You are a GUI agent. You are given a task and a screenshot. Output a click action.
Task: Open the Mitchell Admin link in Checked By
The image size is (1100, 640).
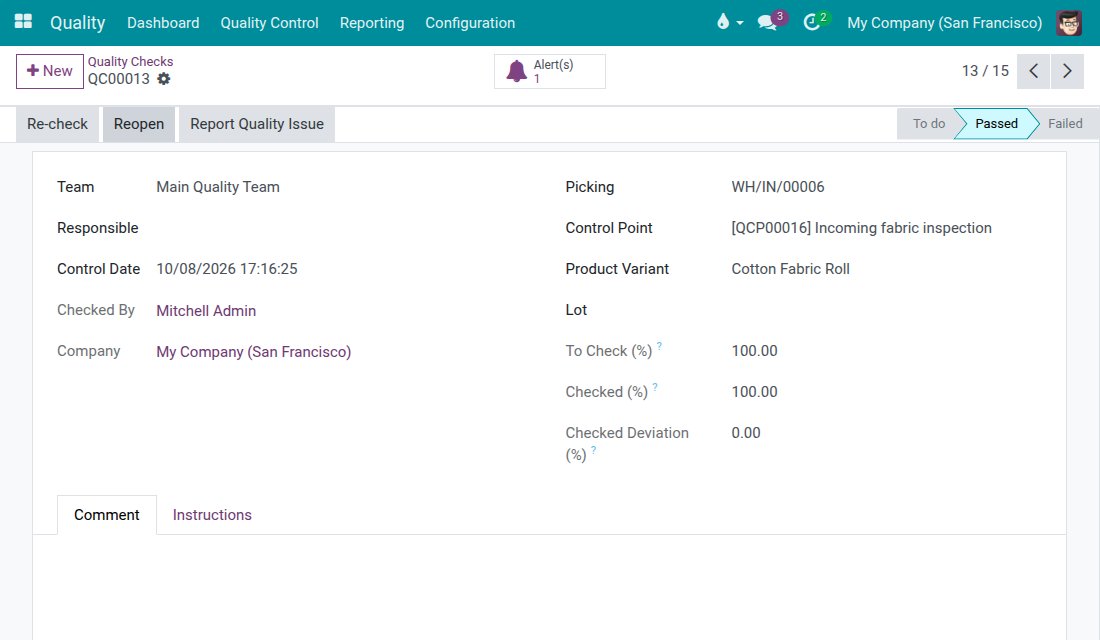[x=206, y=311]
